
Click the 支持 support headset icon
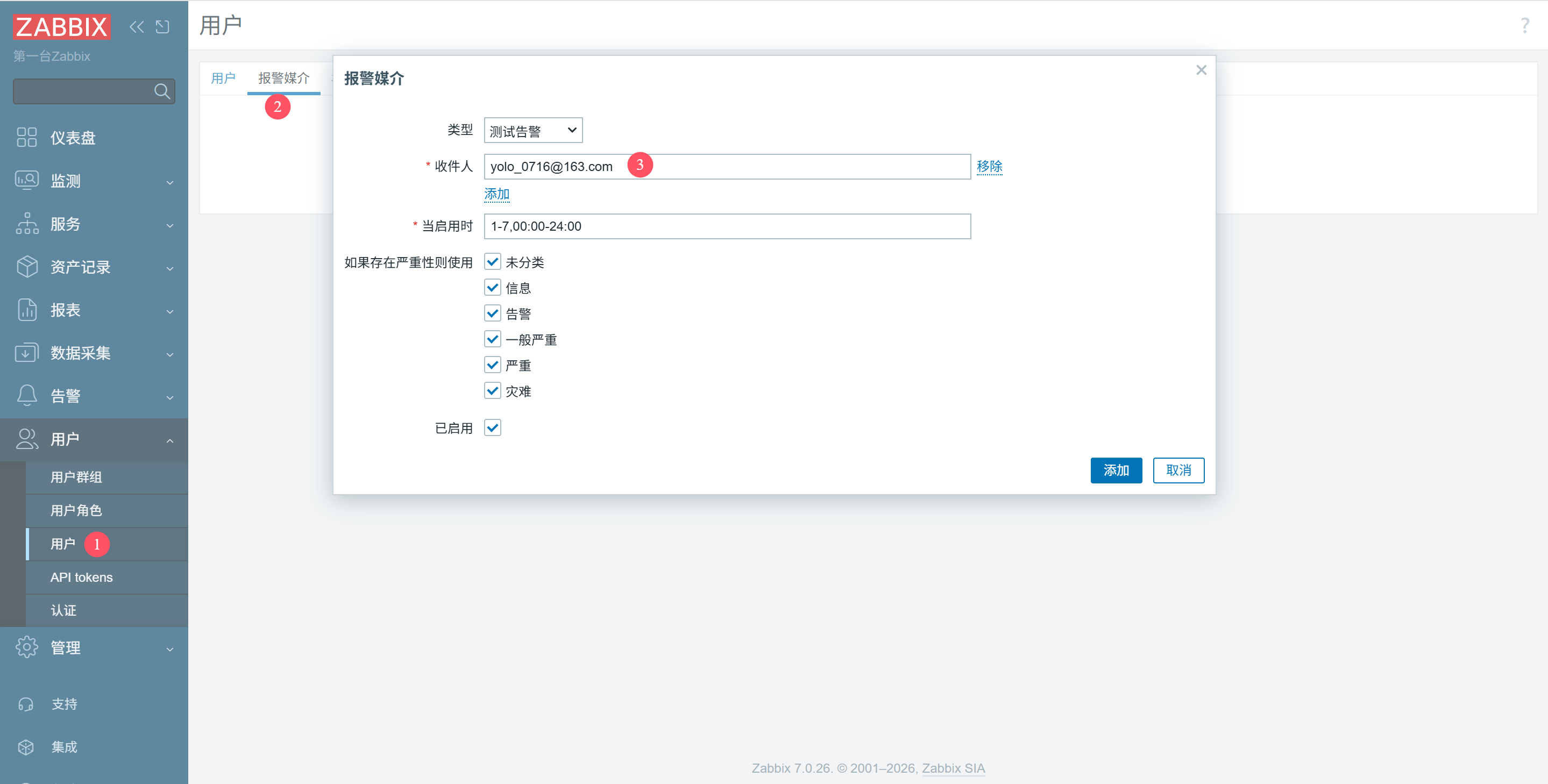[26, 704]
